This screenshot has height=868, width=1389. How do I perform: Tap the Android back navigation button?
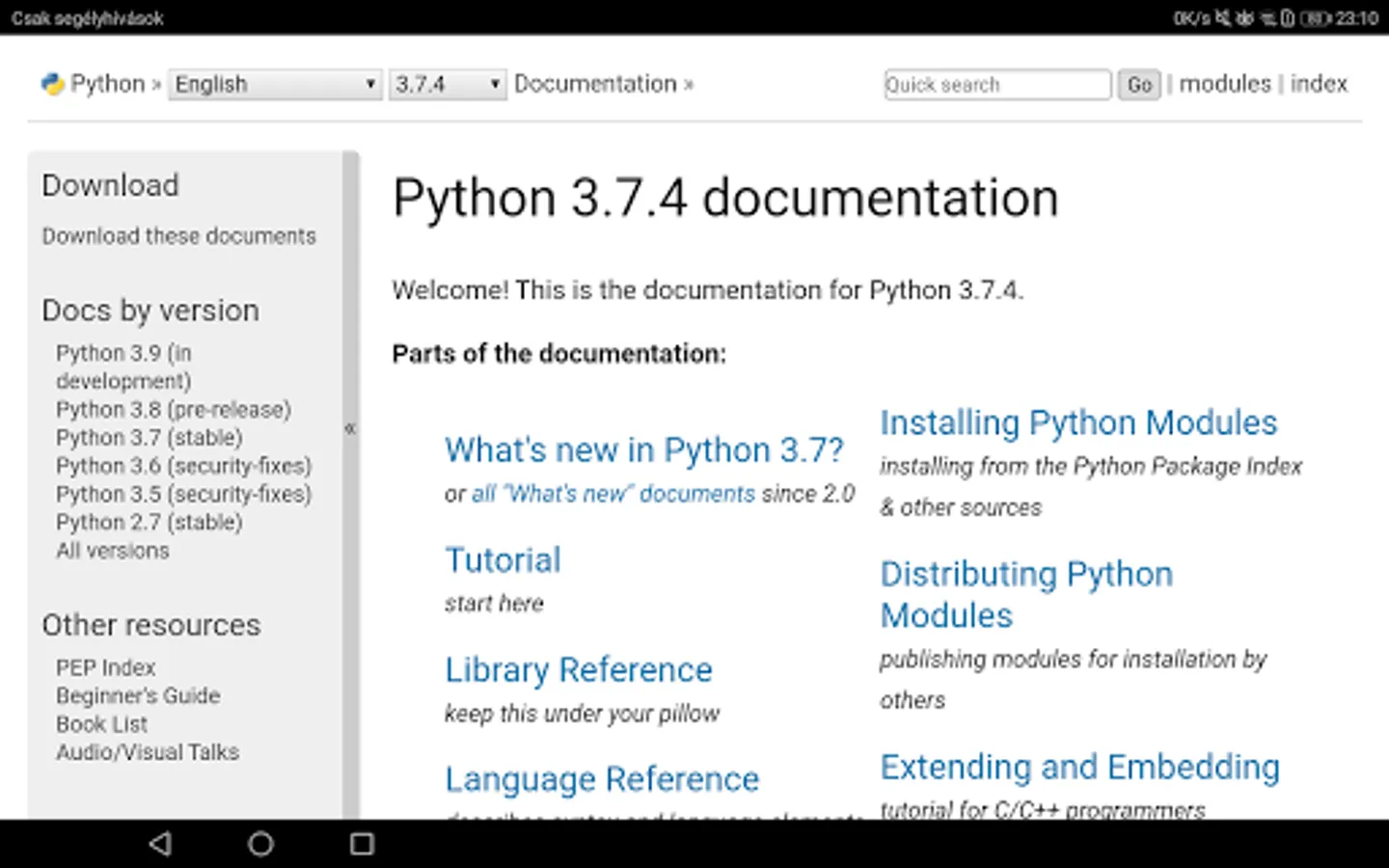click(x=160, y=844)
